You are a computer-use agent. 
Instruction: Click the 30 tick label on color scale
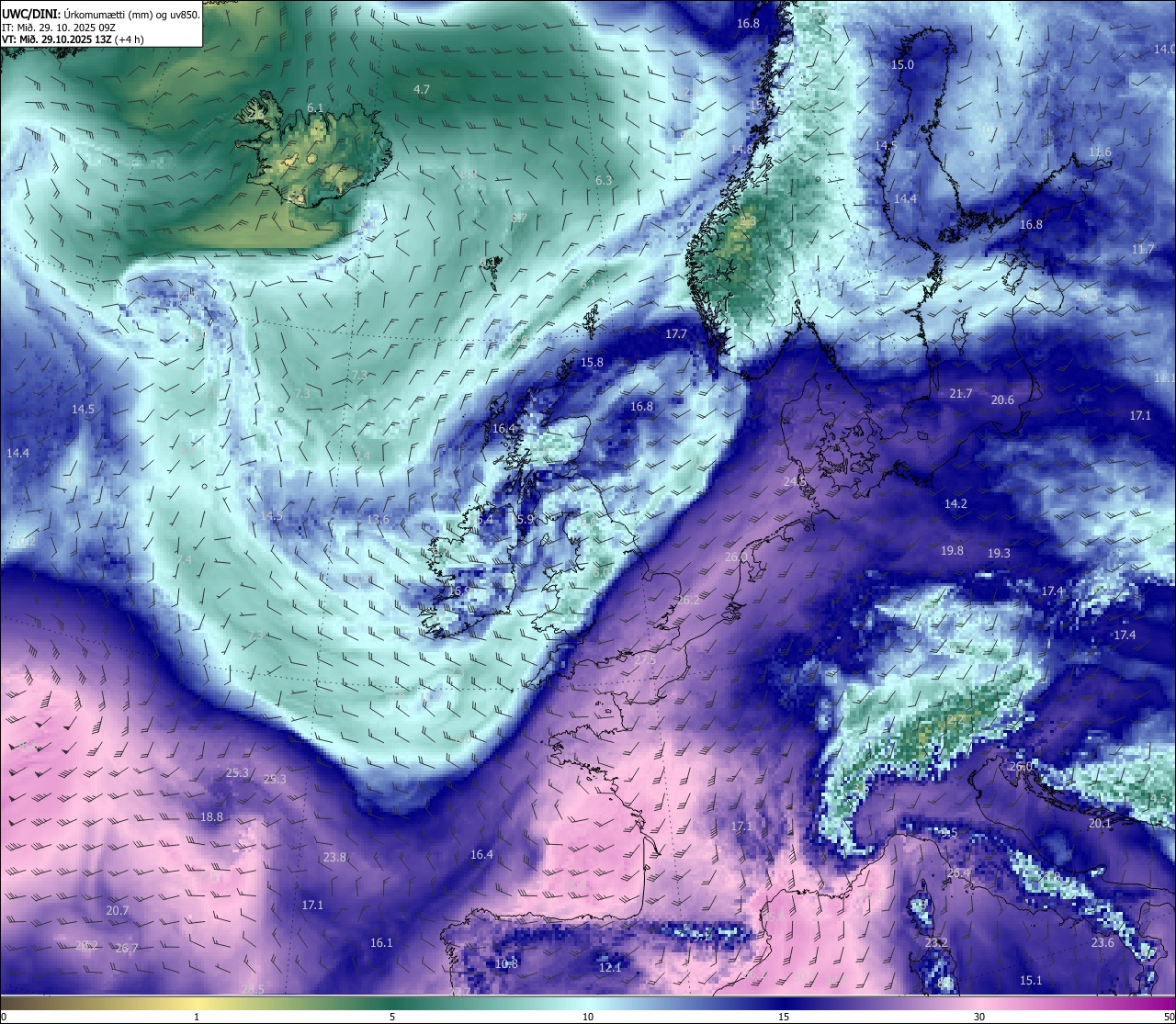tap(979, 1017)
